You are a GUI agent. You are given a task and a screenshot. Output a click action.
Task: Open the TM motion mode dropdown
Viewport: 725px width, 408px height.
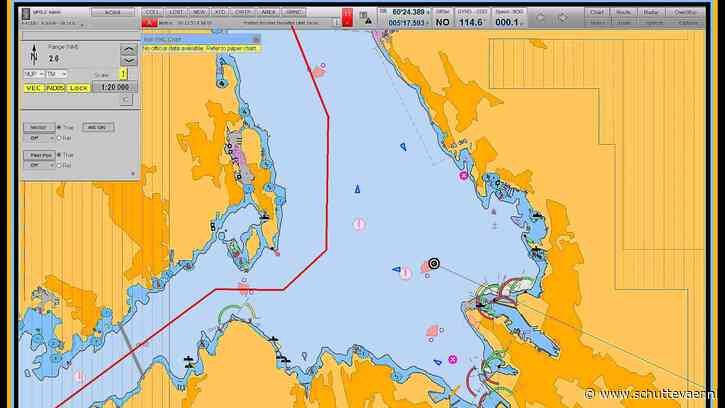pos(58,74)
